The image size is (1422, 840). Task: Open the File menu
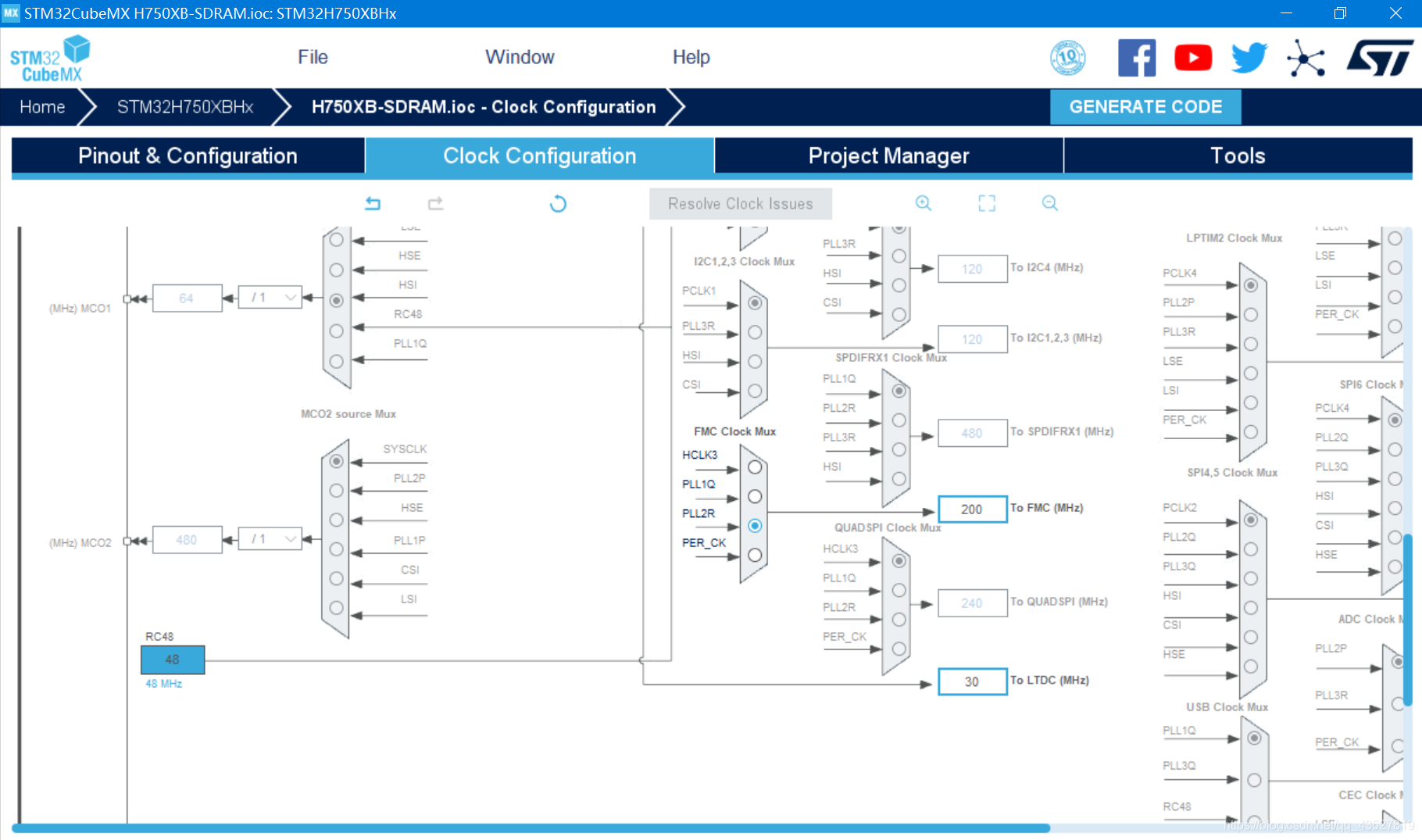313,57
